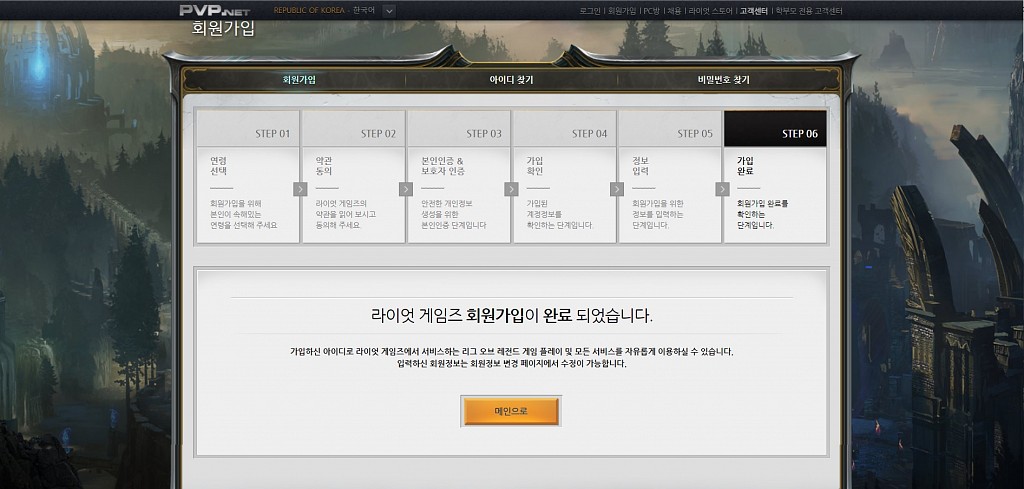
Task: Click the arrow between STEP 04 and STEP 05
Action: [x=616, y=189]
